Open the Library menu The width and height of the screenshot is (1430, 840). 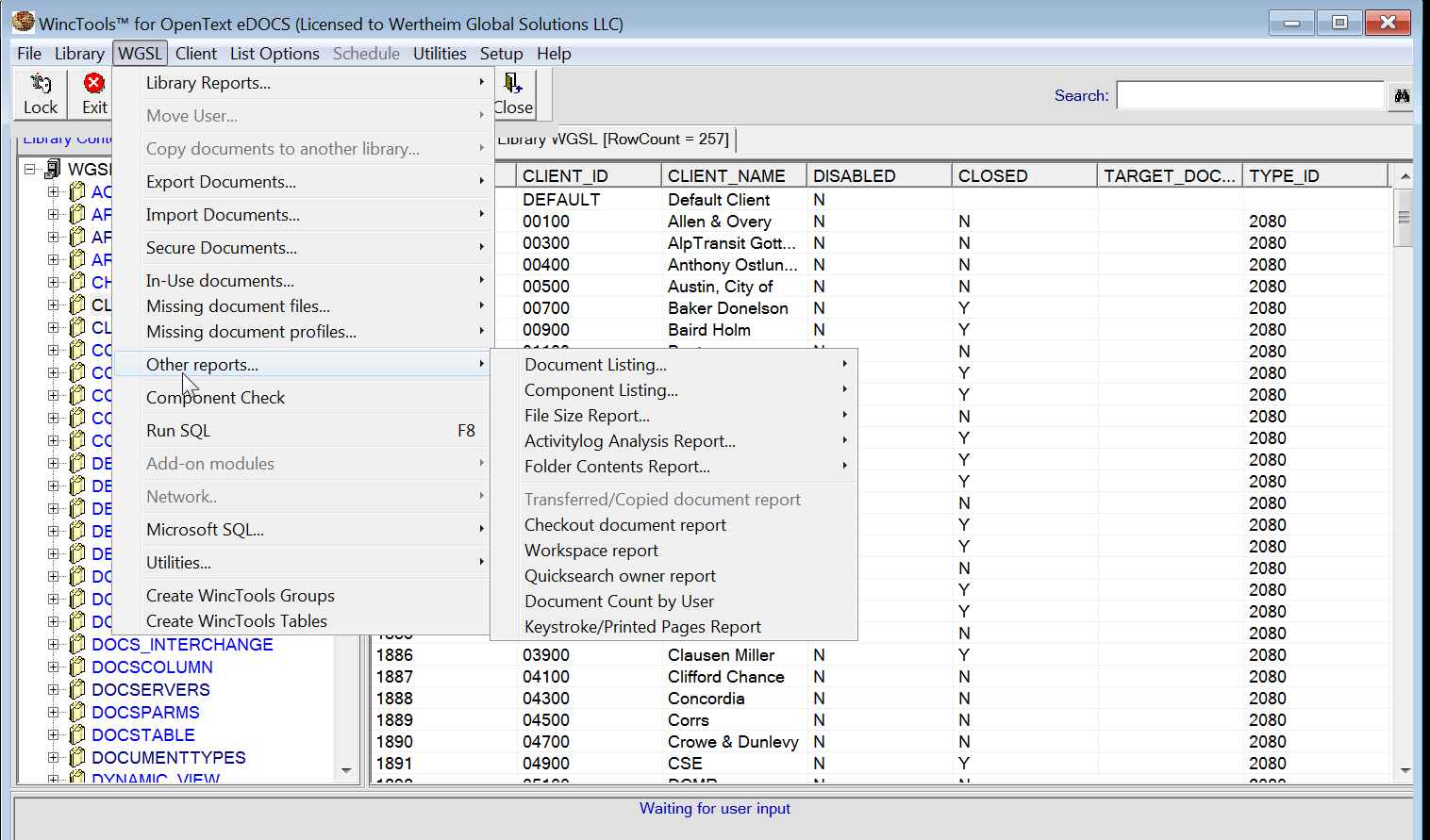tap(79, 54)
